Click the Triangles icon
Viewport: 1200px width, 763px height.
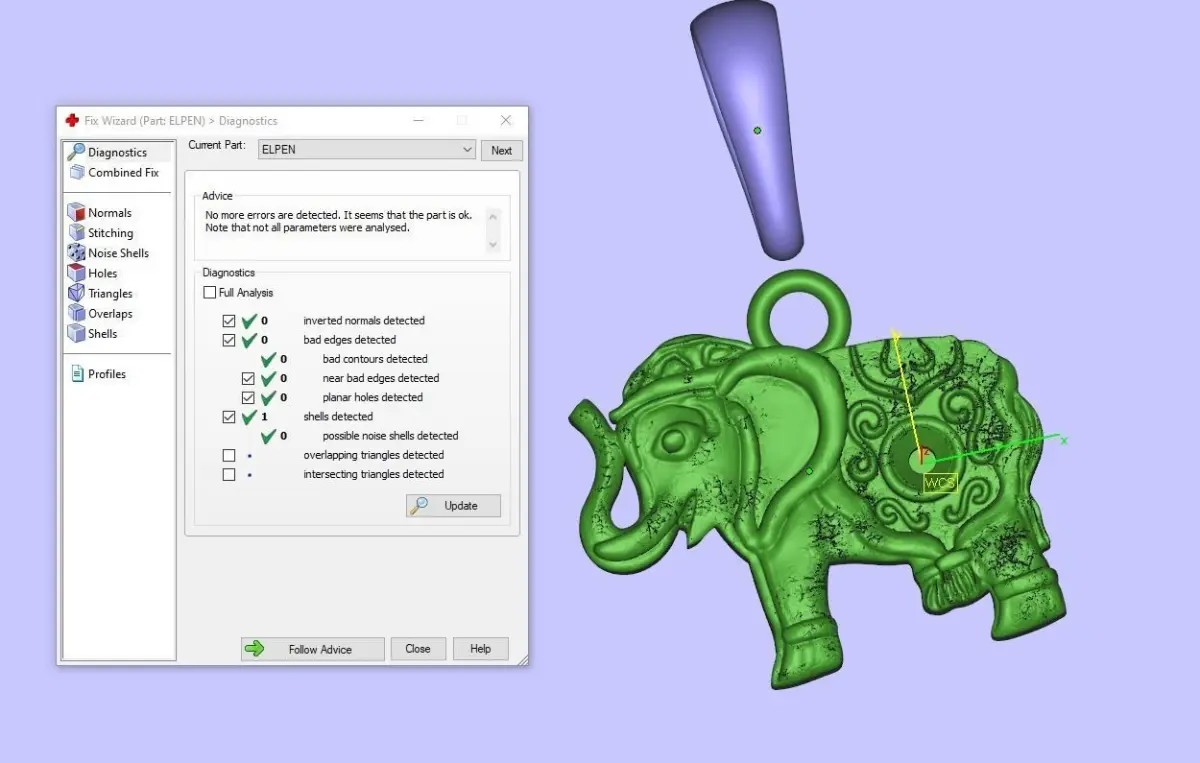pyautogui.click(x=76, y=293)
